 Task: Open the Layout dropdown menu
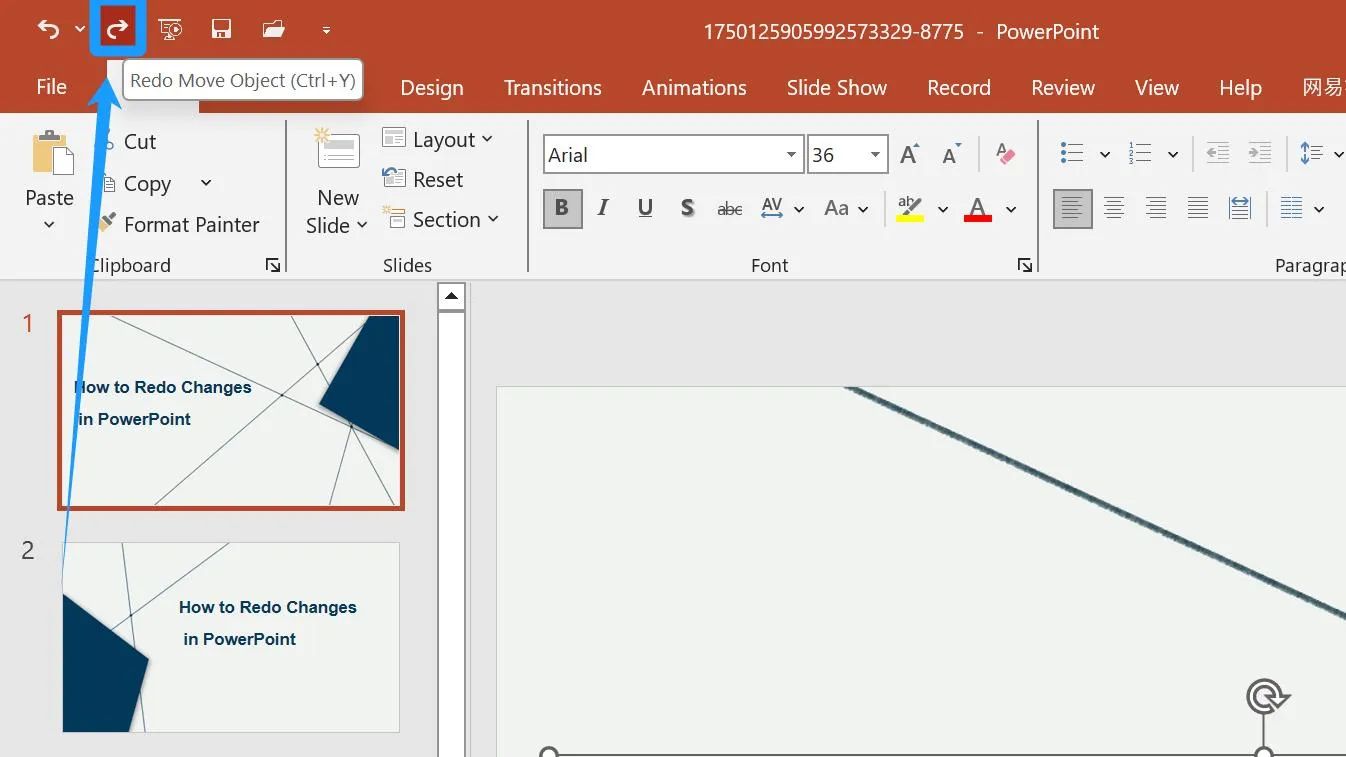point(440,140)
